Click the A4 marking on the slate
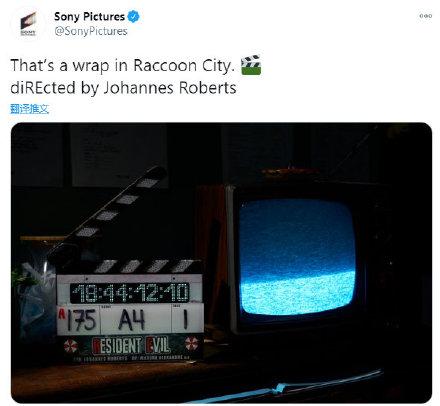 coord(132,319)
